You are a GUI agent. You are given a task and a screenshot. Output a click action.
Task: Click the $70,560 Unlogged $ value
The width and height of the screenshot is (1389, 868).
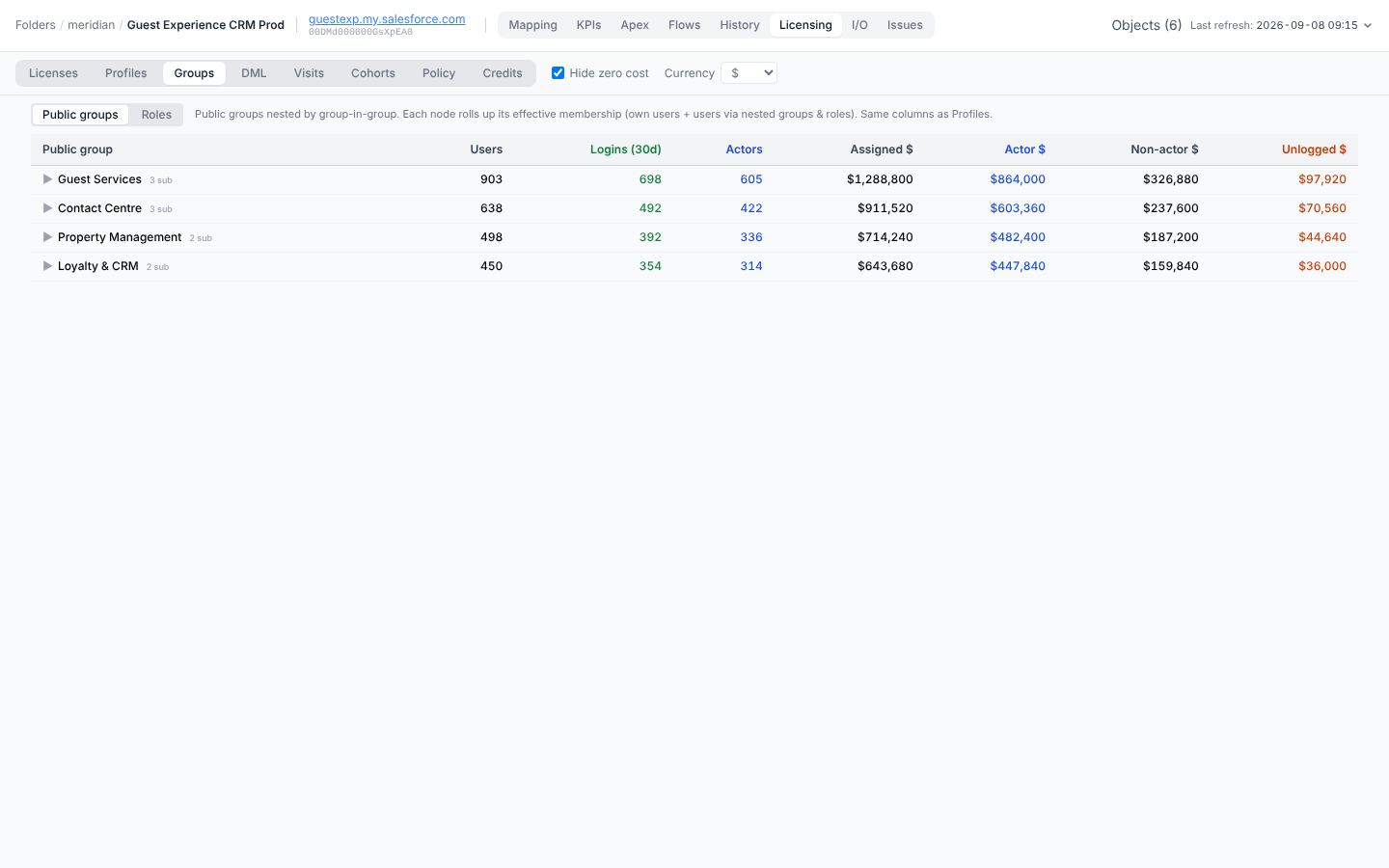pos(1322,208)
